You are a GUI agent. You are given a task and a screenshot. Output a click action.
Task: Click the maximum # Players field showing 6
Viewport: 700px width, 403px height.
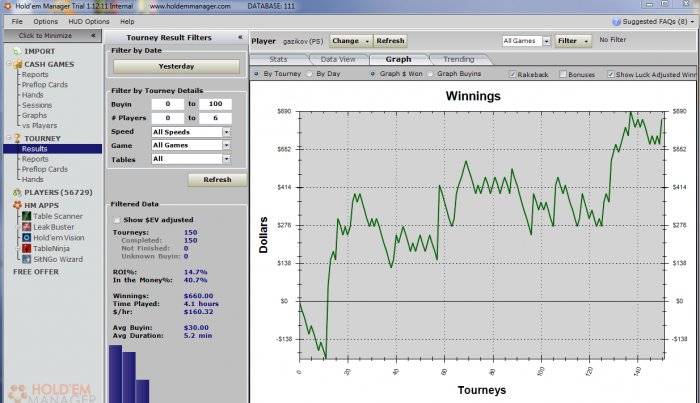coord(215,118)
